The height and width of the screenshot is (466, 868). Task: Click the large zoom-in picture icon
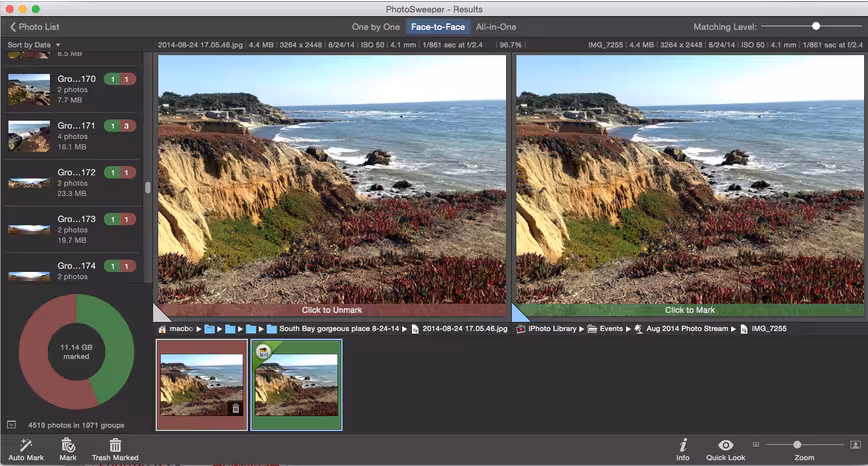point(855,444)
